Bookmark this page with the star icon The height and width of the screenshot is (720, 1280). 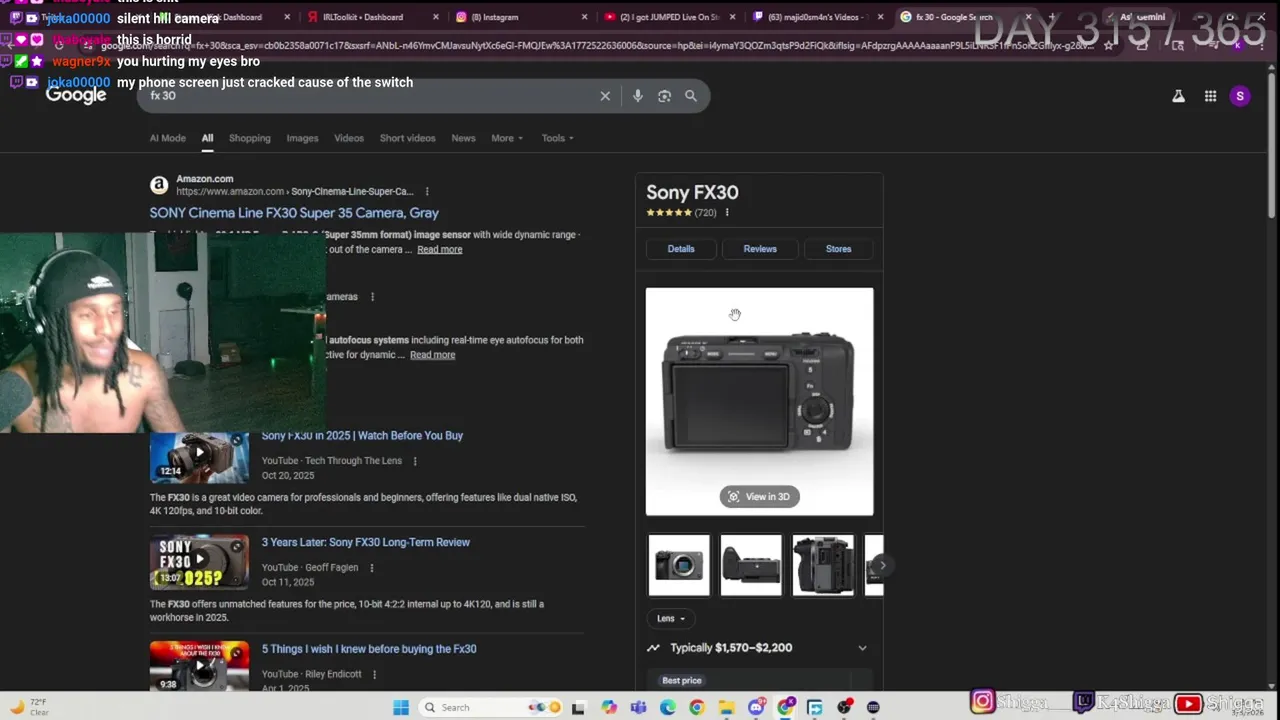click(x=1108, y=45)
